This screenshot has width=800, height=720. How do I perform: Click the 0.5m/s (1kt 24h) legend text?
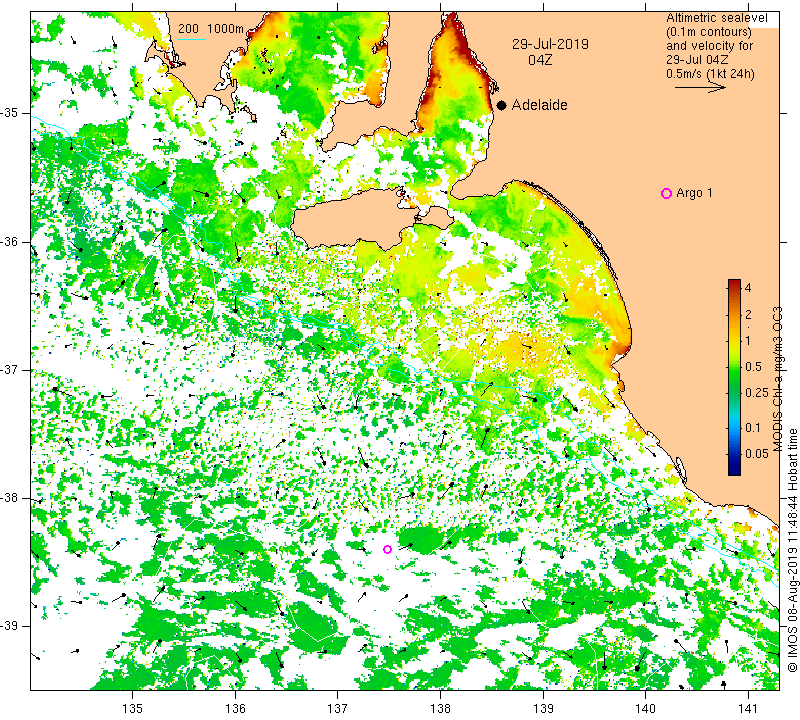pos(710,73)
